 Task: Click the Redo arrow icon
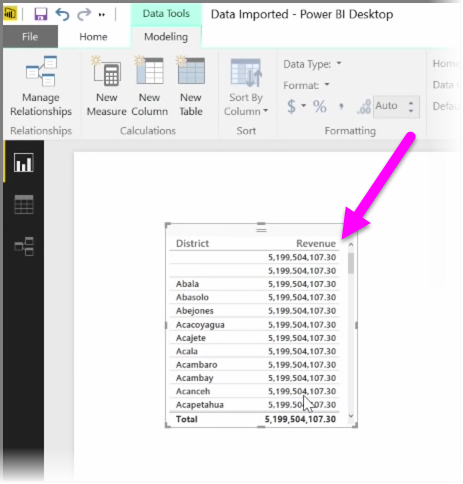84,14
